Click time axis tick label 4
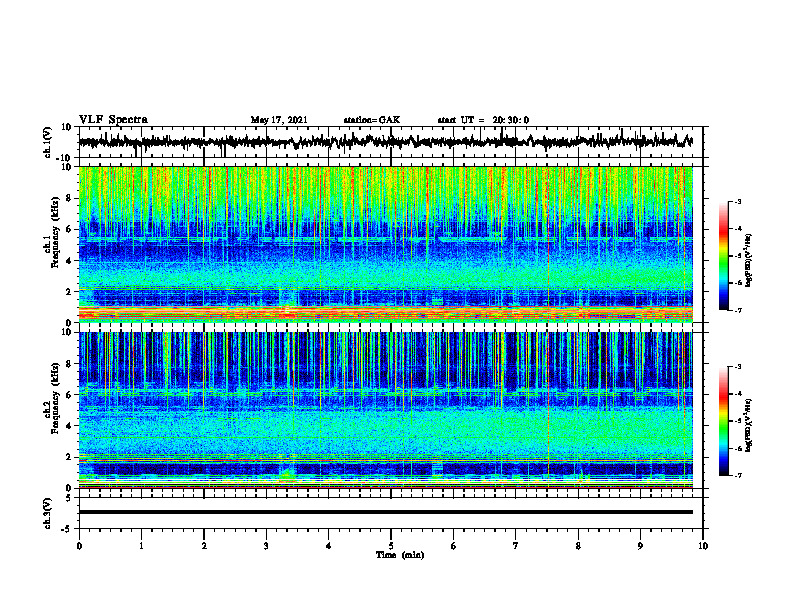 (x=329, y=546)
